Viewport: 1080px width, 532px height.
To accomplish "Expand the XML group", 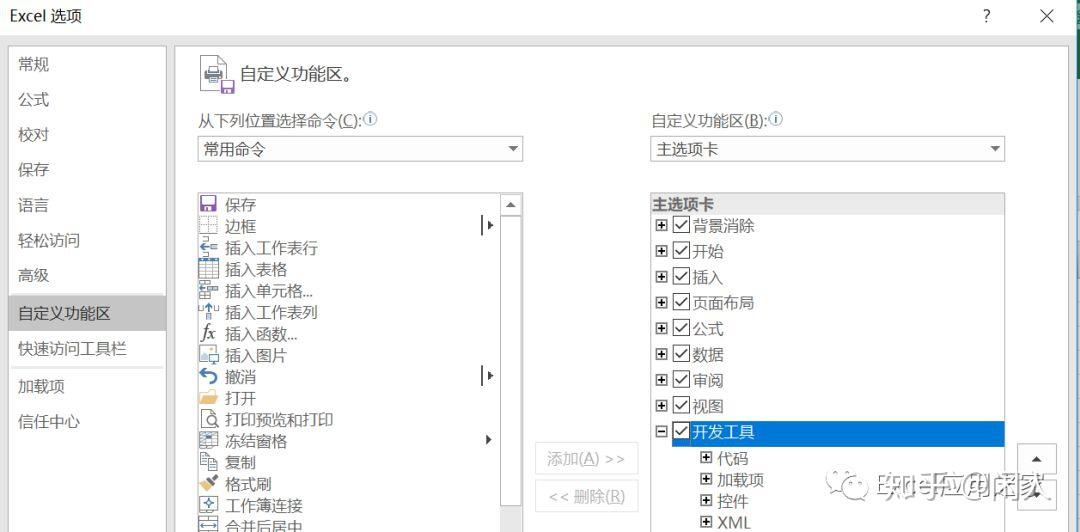I will tap(705, 522).
